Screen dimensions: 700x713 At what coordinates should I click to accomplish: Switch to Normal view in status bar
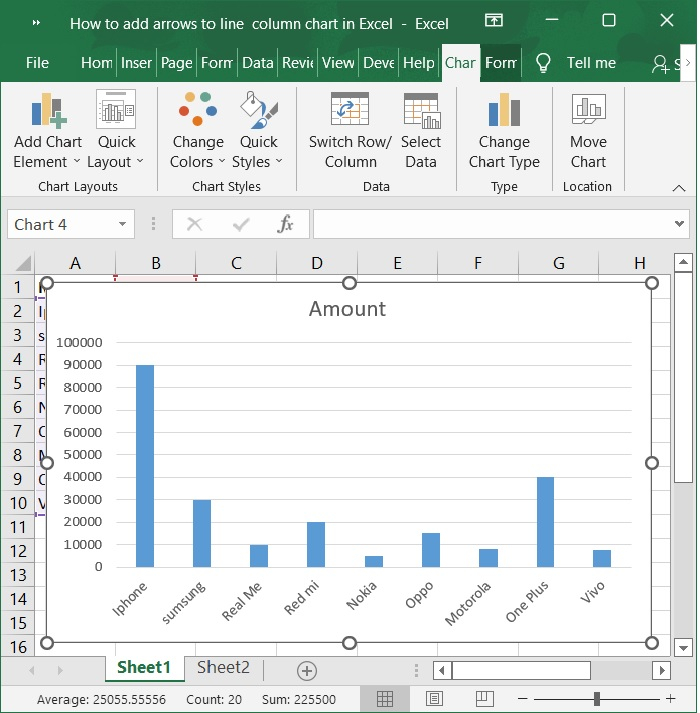tap(385, 698)
